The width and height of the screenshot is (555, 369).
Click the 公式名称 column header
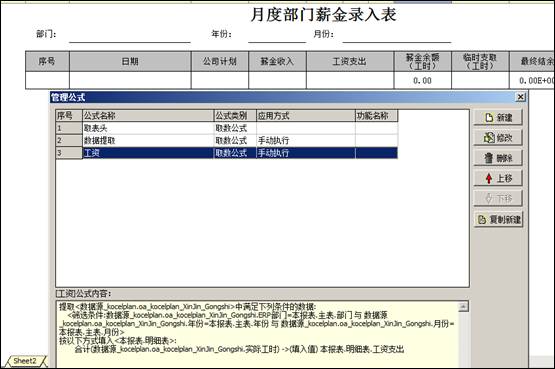[148, 116]
